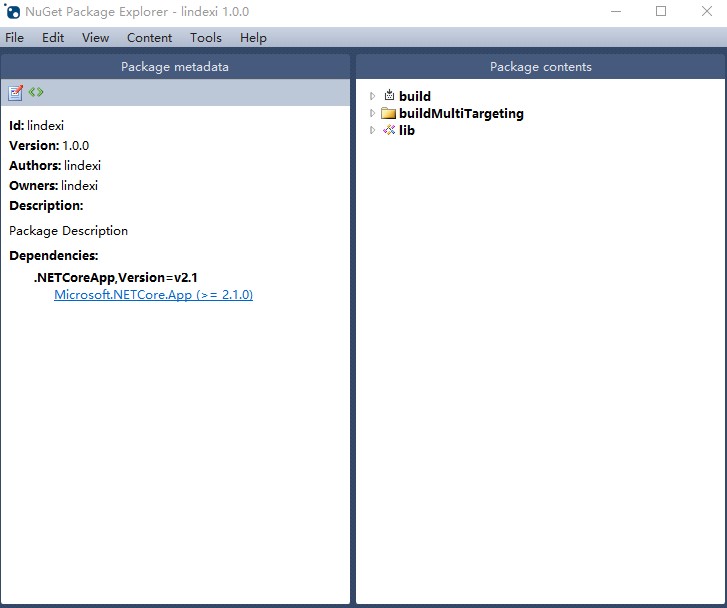Image resolution: width=727 pixels, height=608 pixels.
Task: Click the Edit metadata icon
Action: (x=15, y=92)
